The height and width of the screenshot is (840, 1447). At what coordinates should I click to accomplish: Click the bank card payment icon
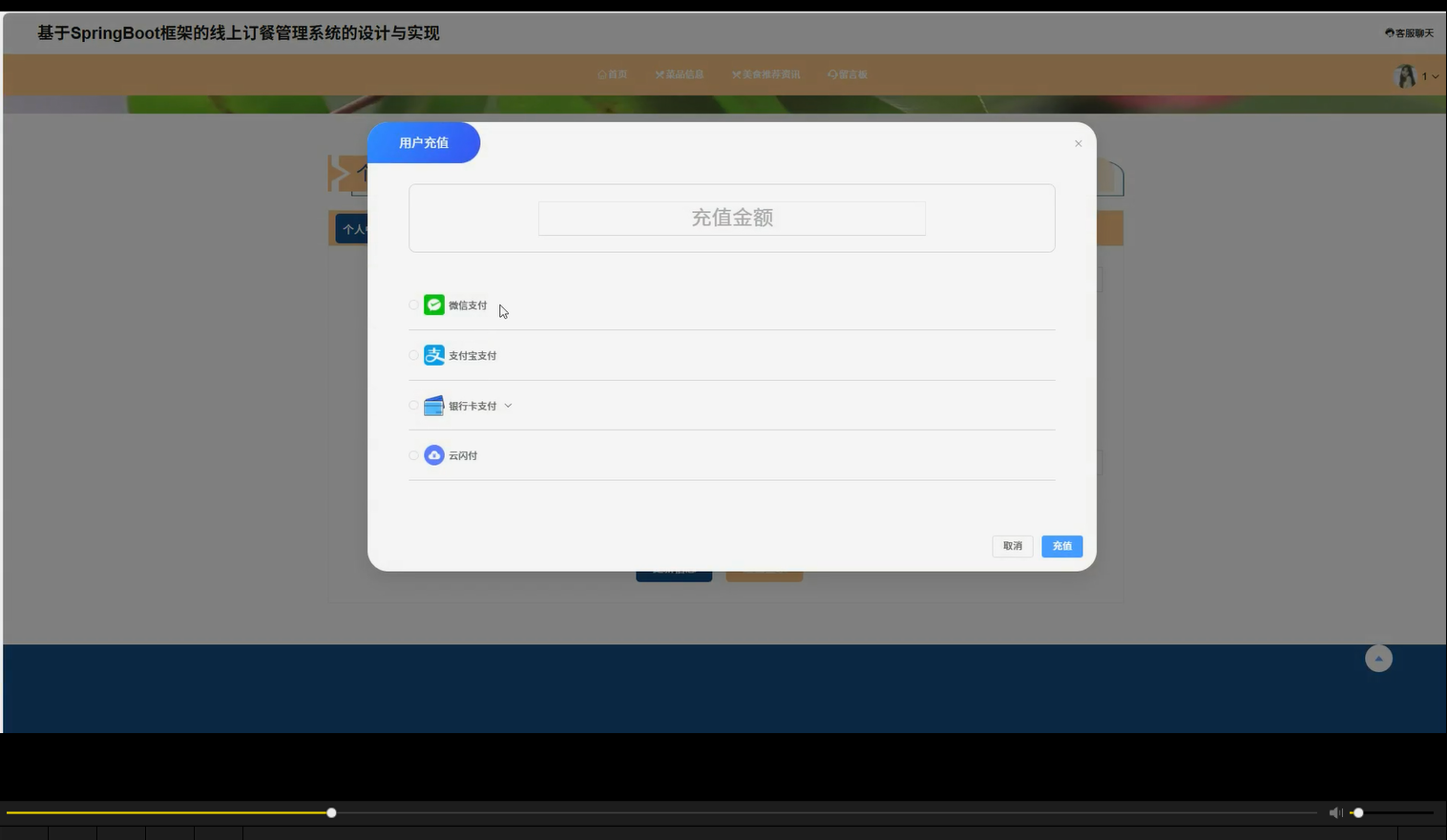433,405
